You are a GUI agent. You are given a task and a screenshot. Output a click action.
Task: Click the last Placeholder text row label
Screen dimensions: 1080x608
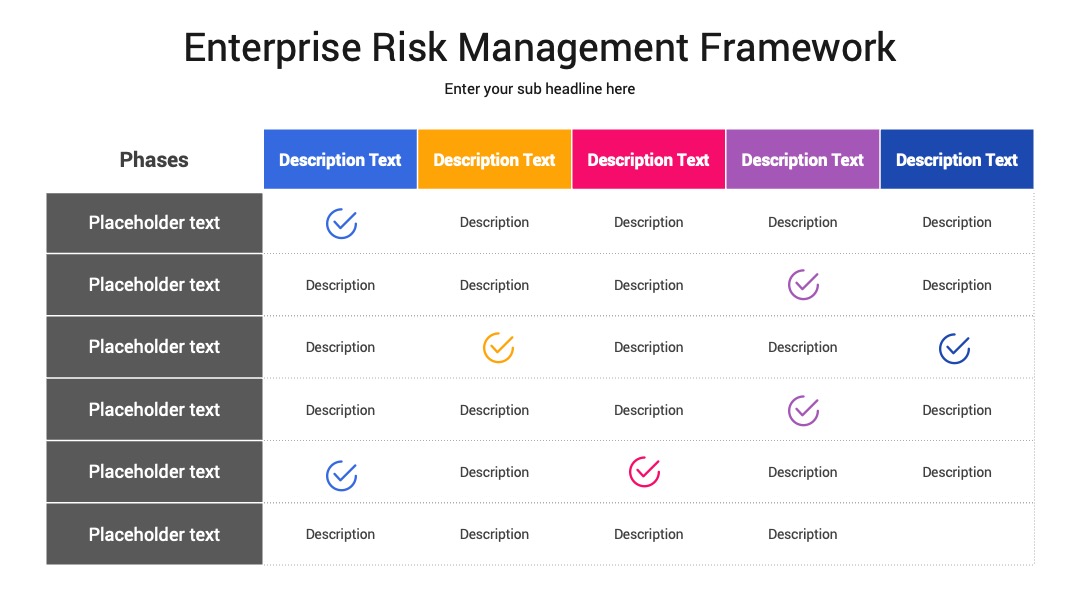tap(154, 534)
